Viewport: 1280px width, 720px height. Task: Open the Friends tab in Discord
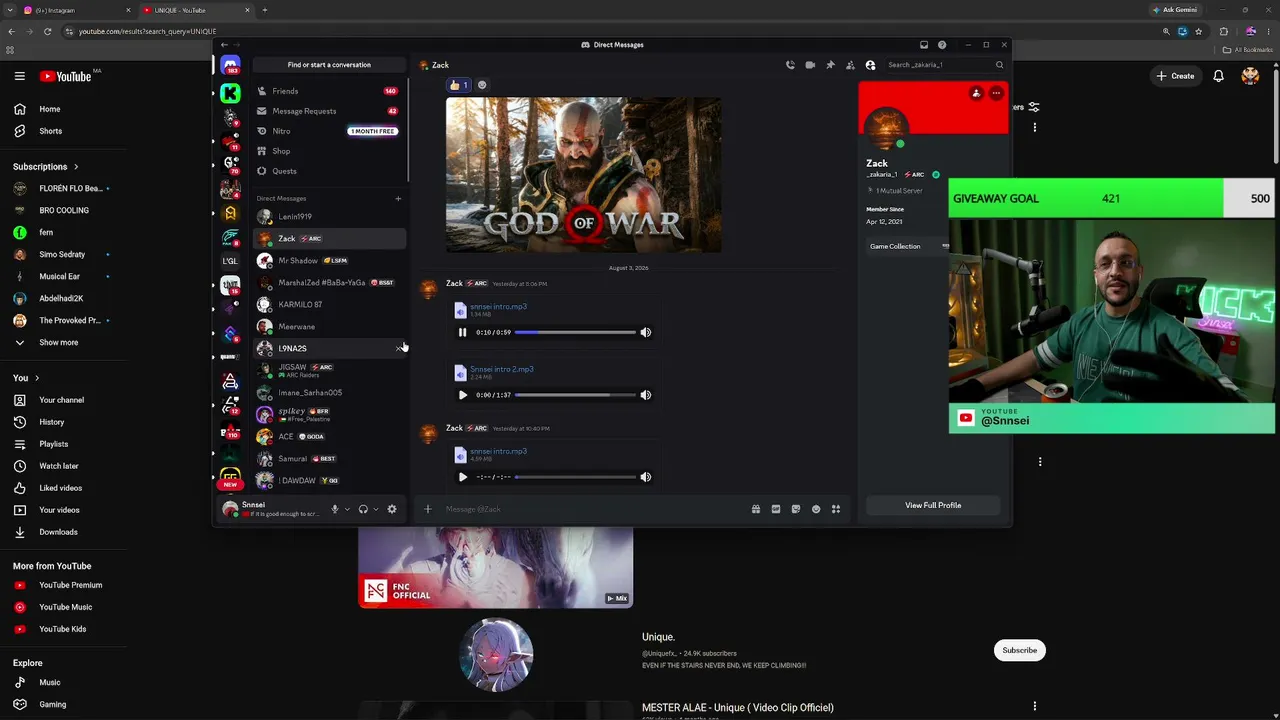pos(328,91)
